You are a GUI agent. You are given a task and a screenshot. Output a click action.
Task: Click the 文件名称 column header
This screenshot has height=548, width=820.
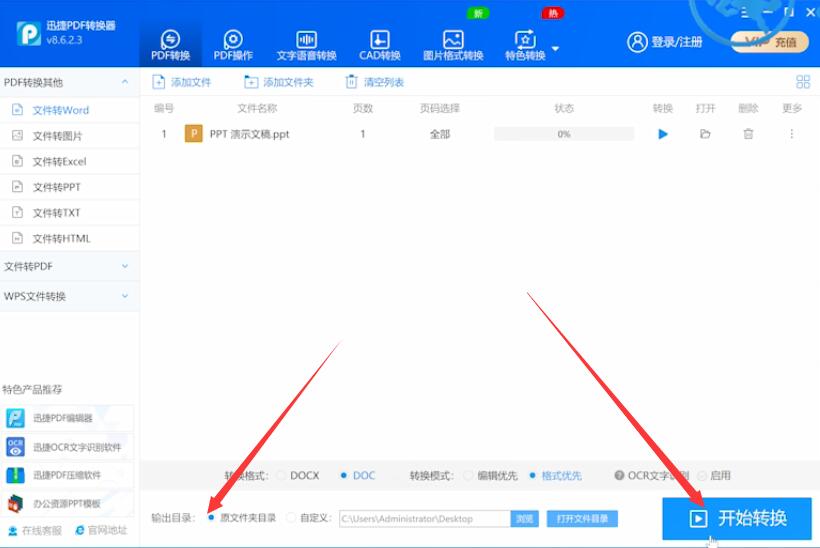click(x=257, y=108)
